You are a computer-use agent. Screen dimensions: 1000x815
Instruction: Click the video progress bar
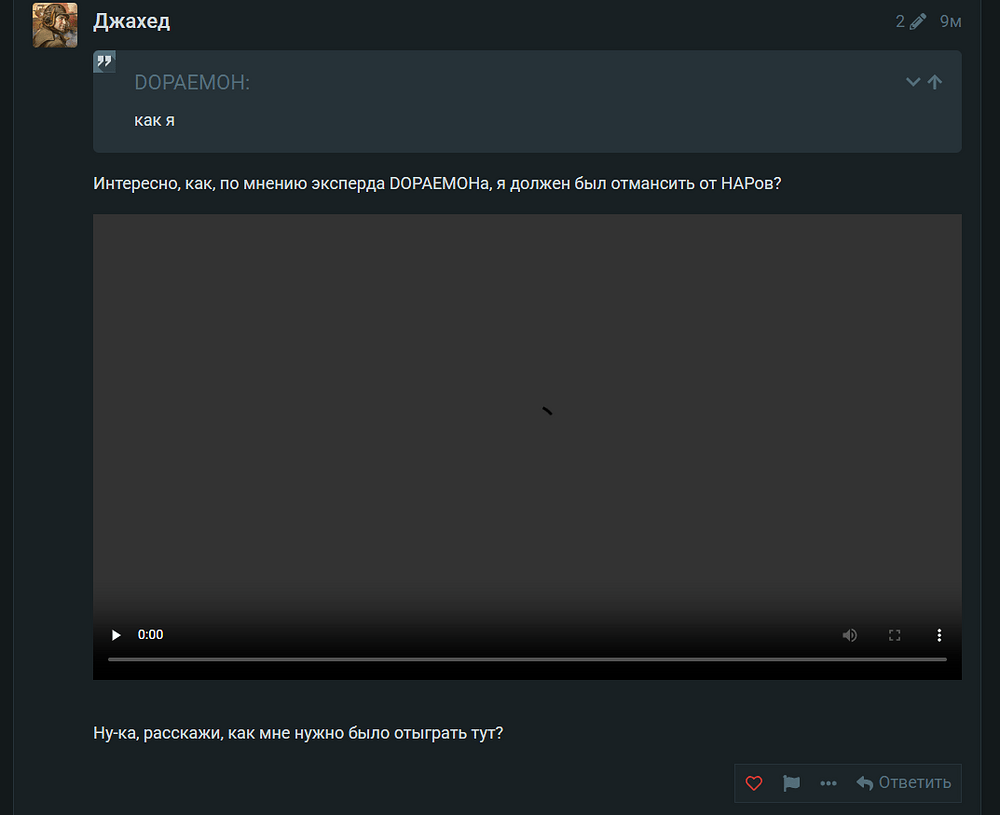pos(527,659)
